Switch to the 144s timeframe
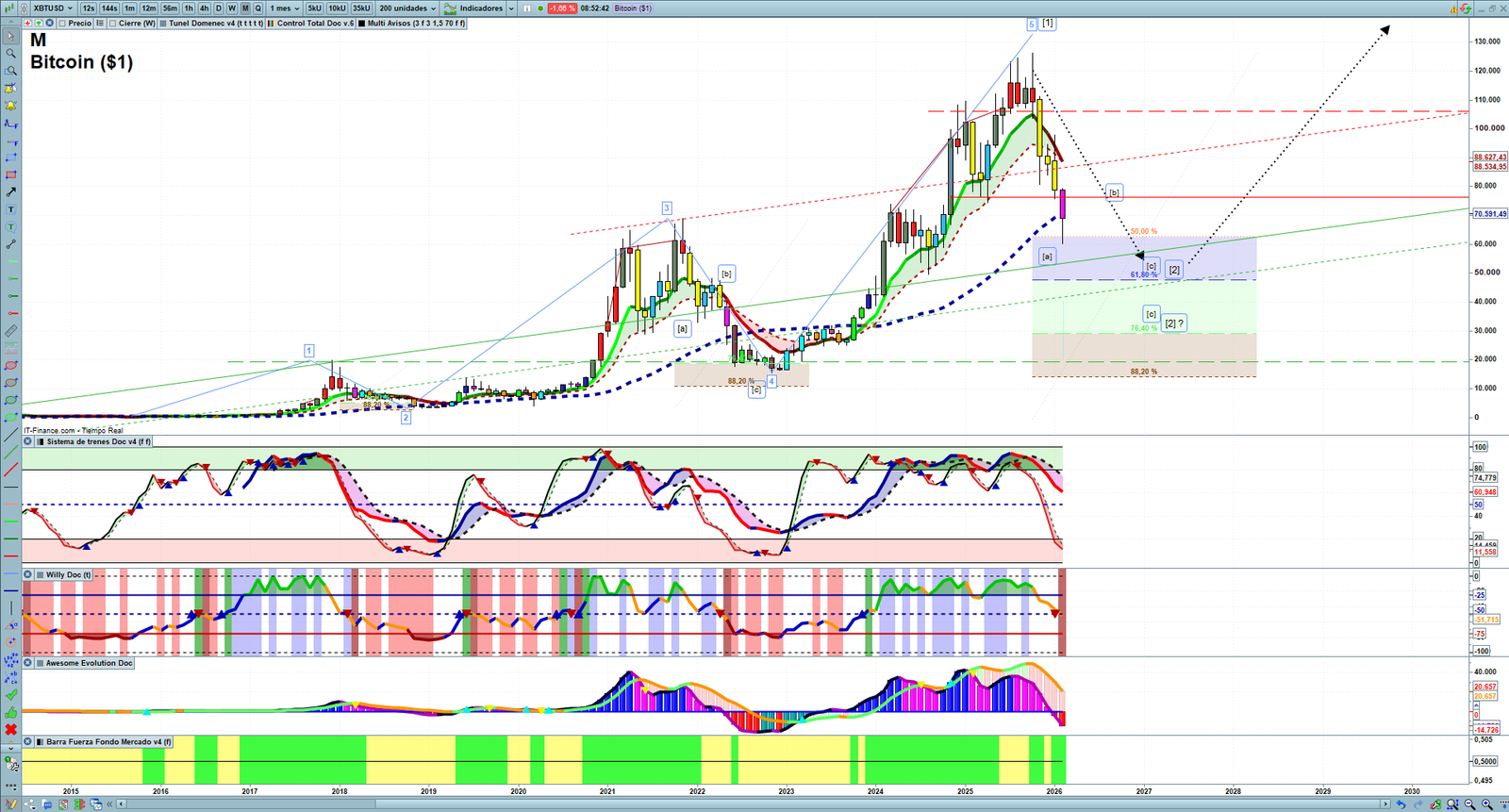The image size is (1509, 812). [x=109, y=8]
